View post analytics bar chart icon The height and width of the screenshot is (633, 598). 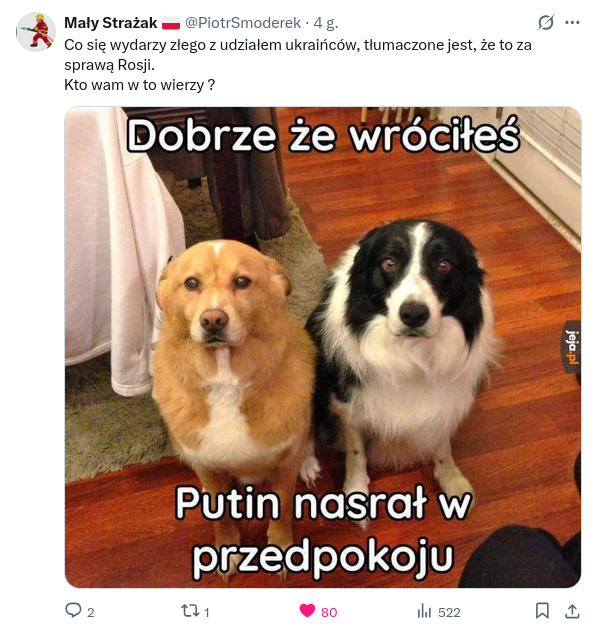coord(424,611)
